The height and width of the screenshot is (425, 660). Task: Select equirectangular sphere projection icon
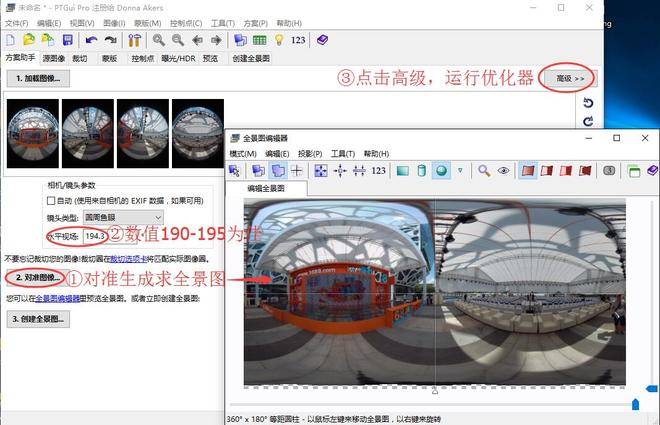[441, 170]
